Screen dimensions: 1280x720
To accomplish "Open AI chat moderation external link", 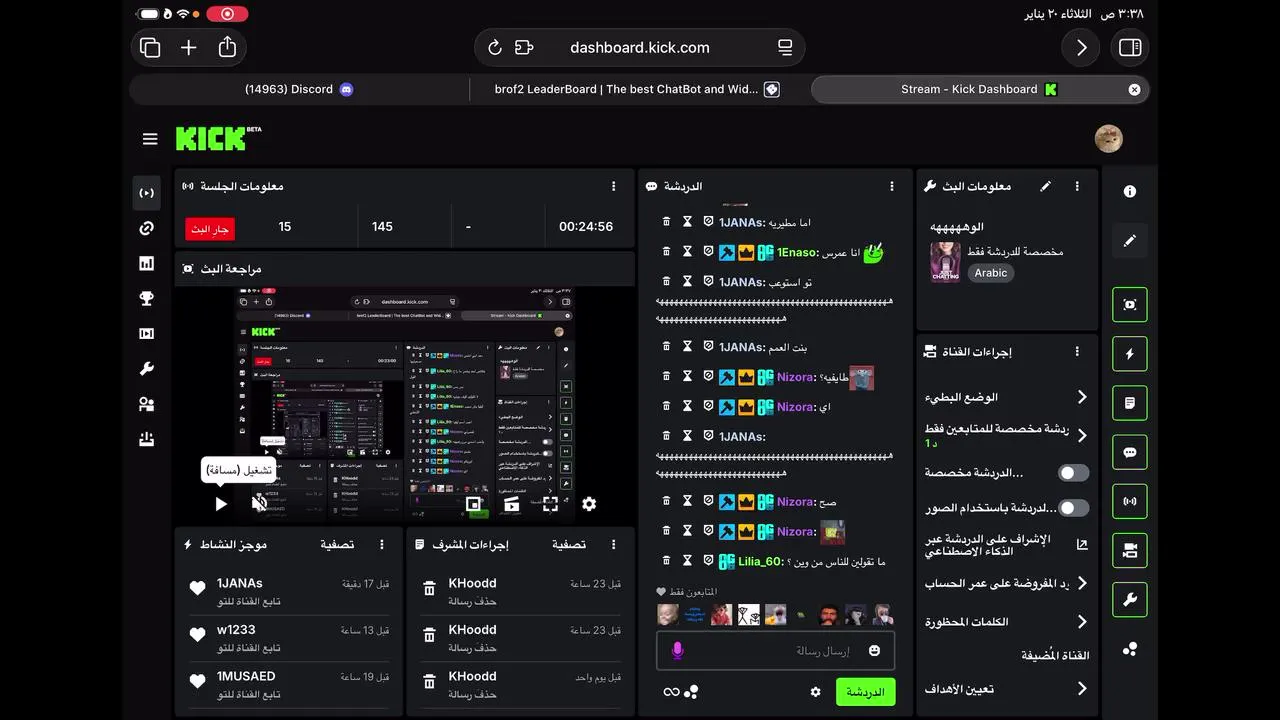I will [1082, 545].
